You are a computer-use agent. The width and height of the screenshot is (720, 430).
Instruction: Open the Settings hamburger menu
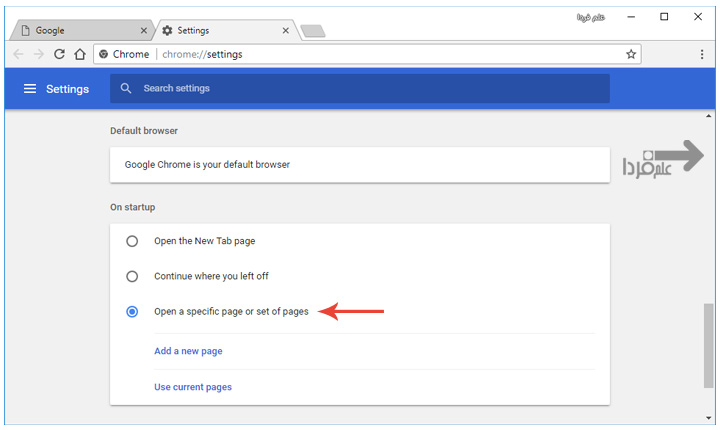[x=30, y=89]
